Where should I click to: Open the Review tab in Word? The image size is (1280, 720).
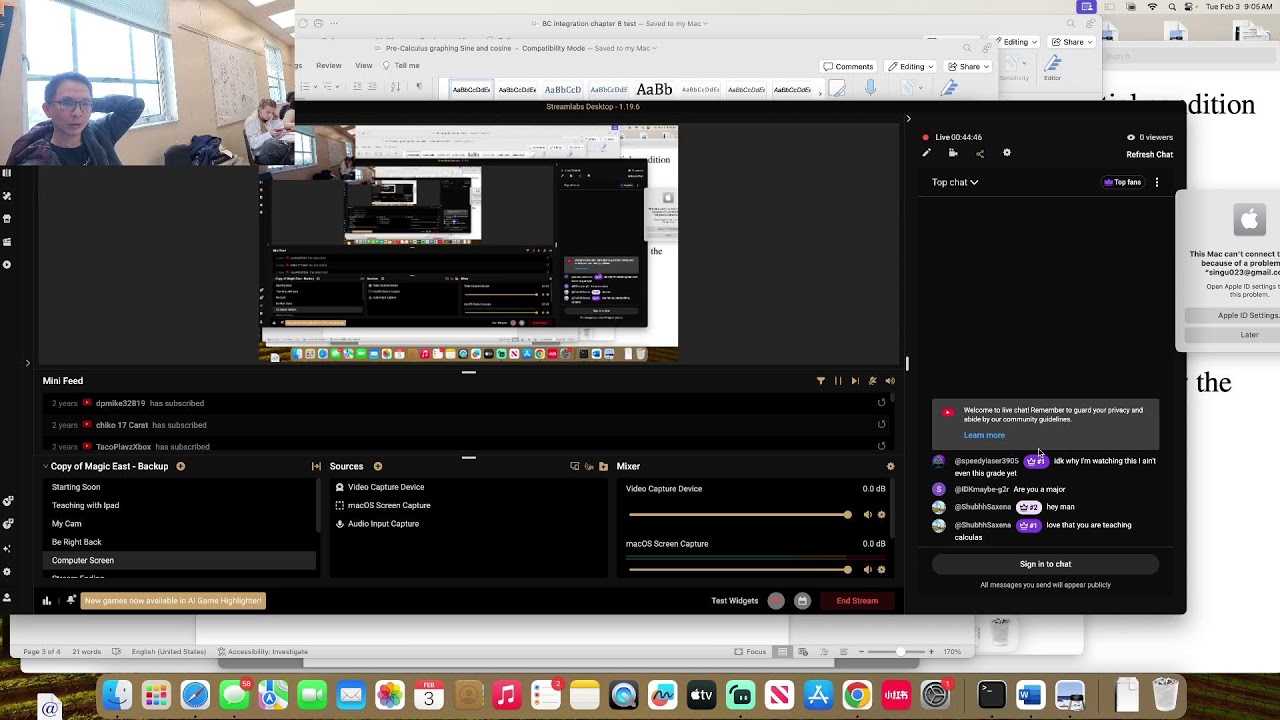click(x=329, y=66)
